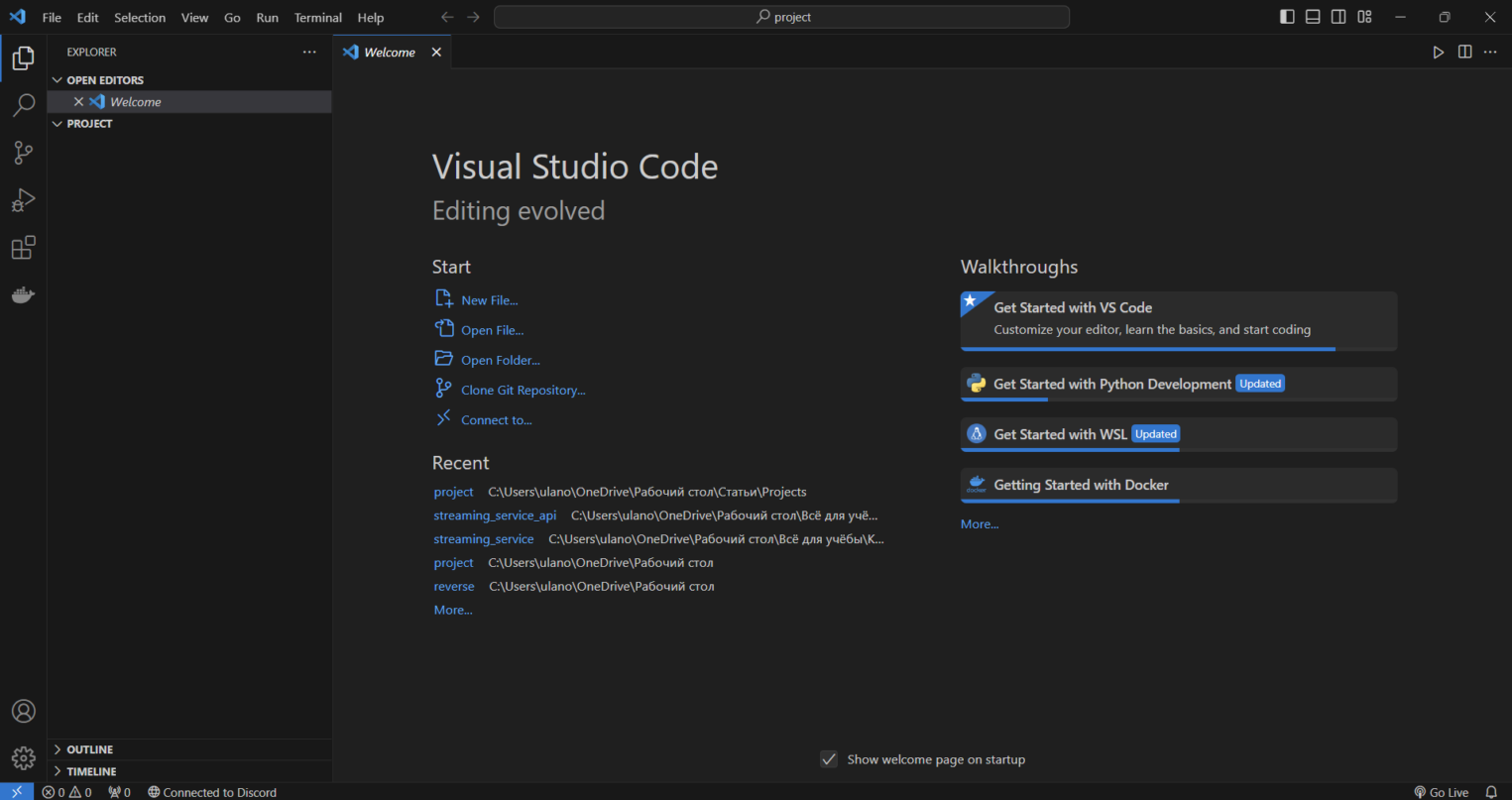
Task: Open the Run menu
Action: [x=267, y=18]
